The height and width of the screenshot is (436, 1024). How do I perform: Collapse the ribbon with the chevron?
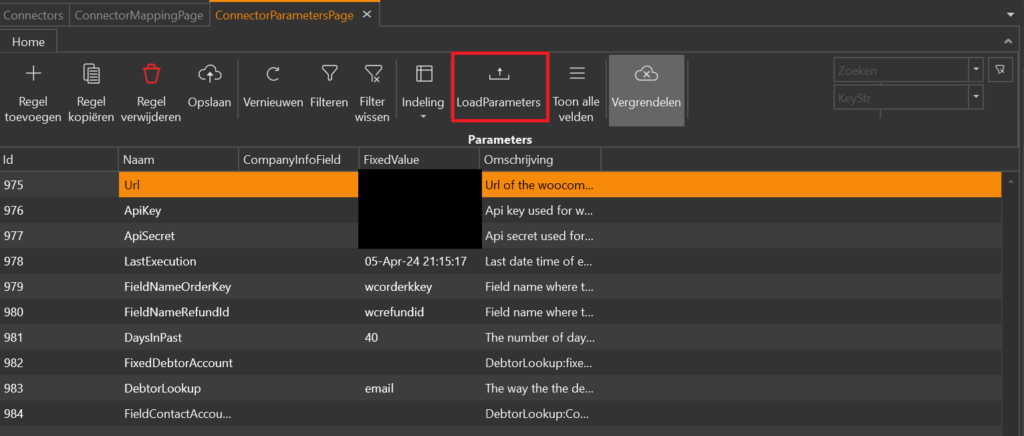coord(1009,41)
